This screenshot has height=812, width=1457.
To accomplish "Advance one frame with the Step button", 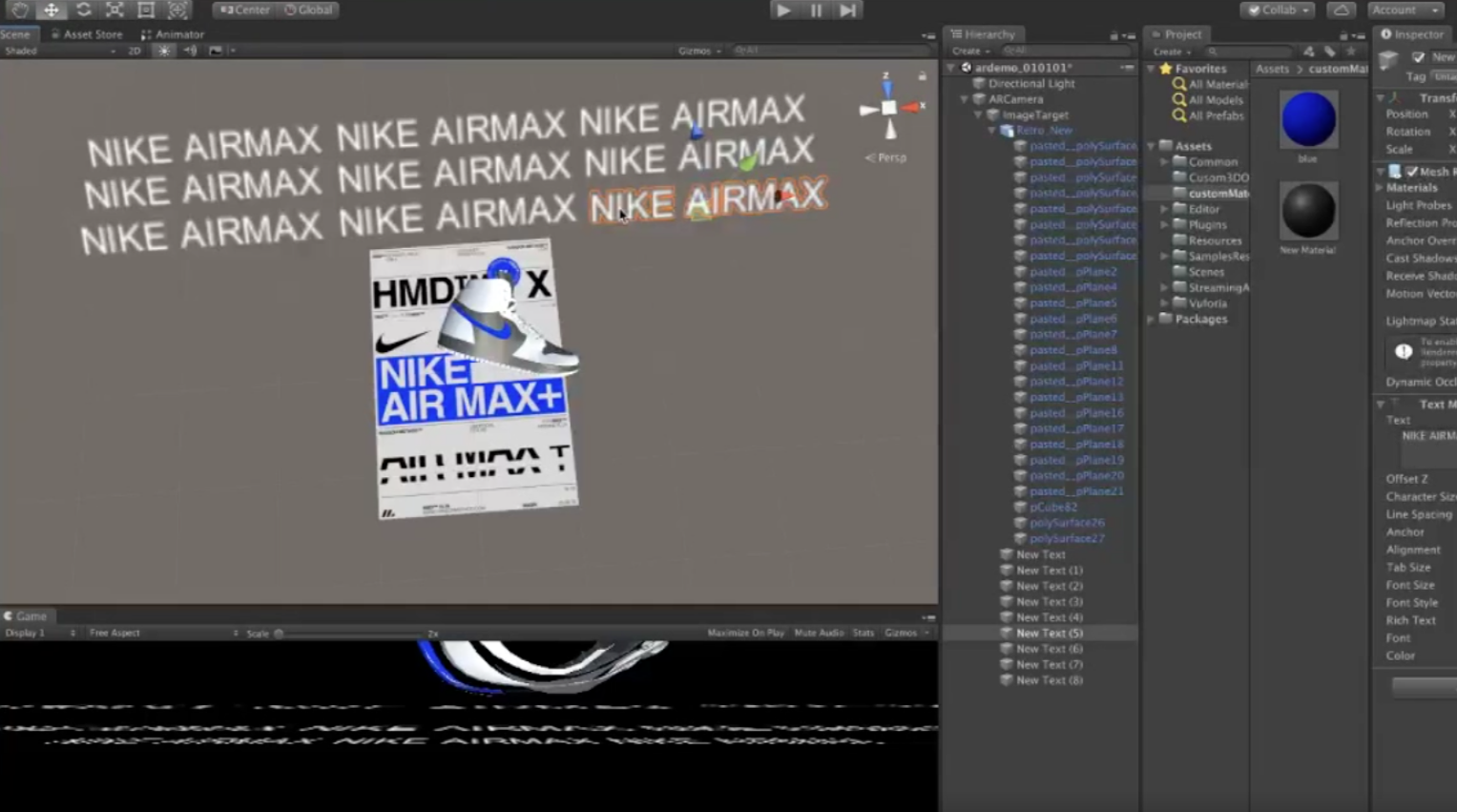I will (847, 10).
